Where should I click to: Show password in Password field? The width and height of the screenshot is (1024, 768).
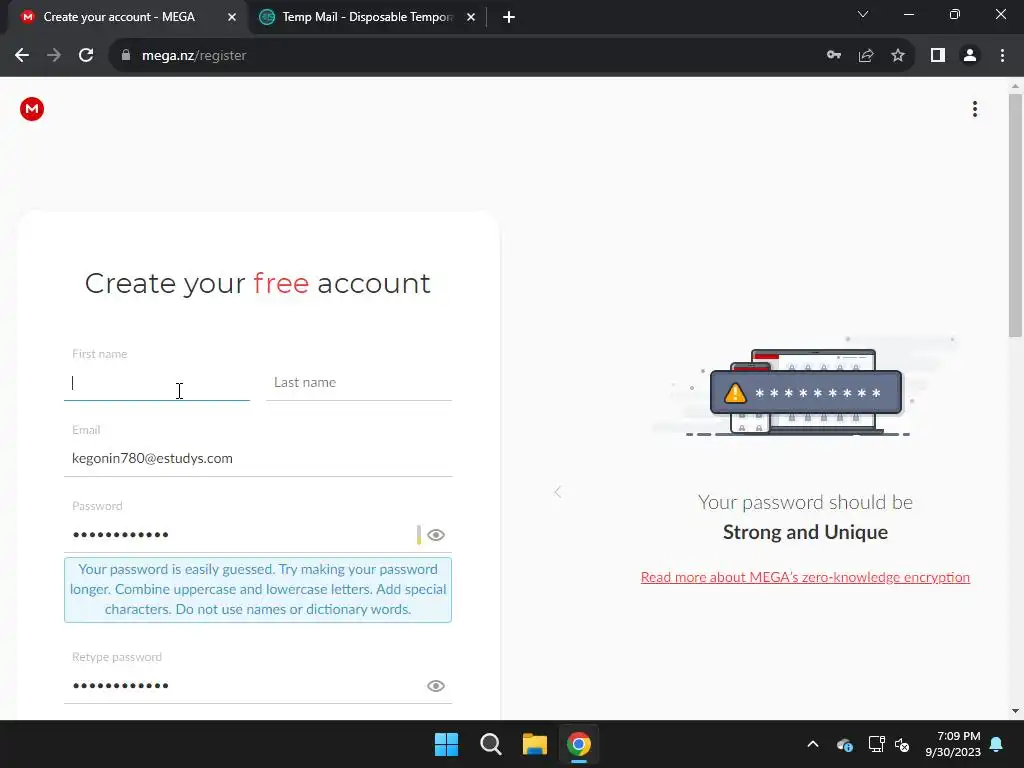click(436, 535)
